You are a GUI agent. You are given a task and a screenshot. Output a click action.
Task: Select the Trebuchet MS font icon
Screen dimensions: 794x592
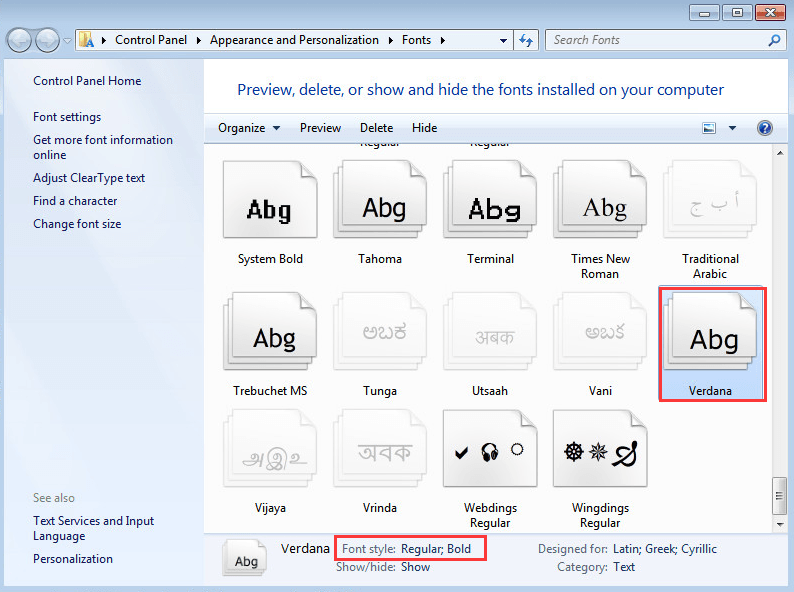pos(270,331)
